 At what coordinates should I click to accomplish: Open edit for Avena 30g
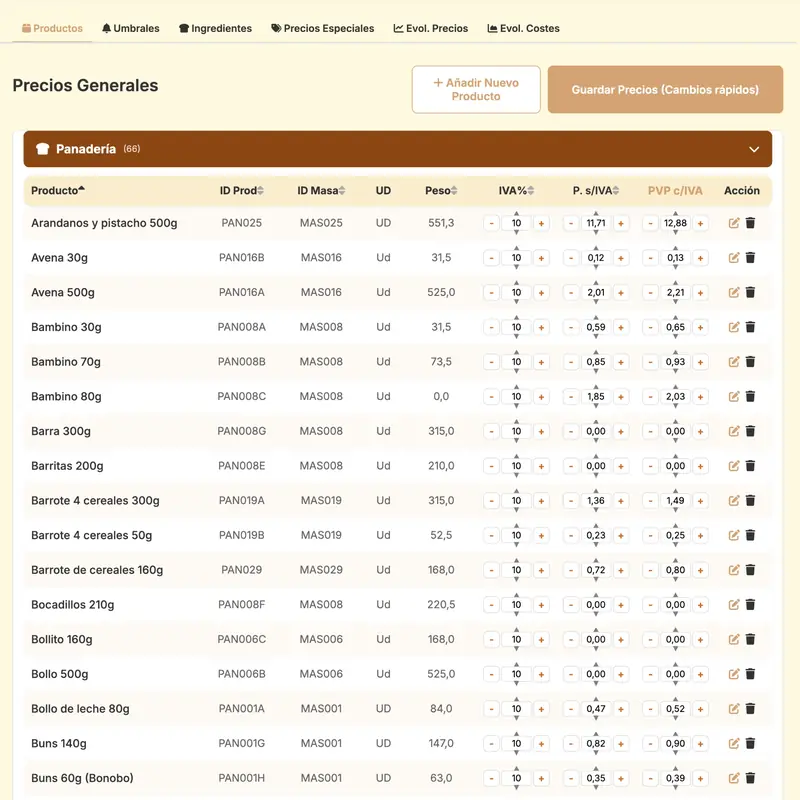coord(734,258)
